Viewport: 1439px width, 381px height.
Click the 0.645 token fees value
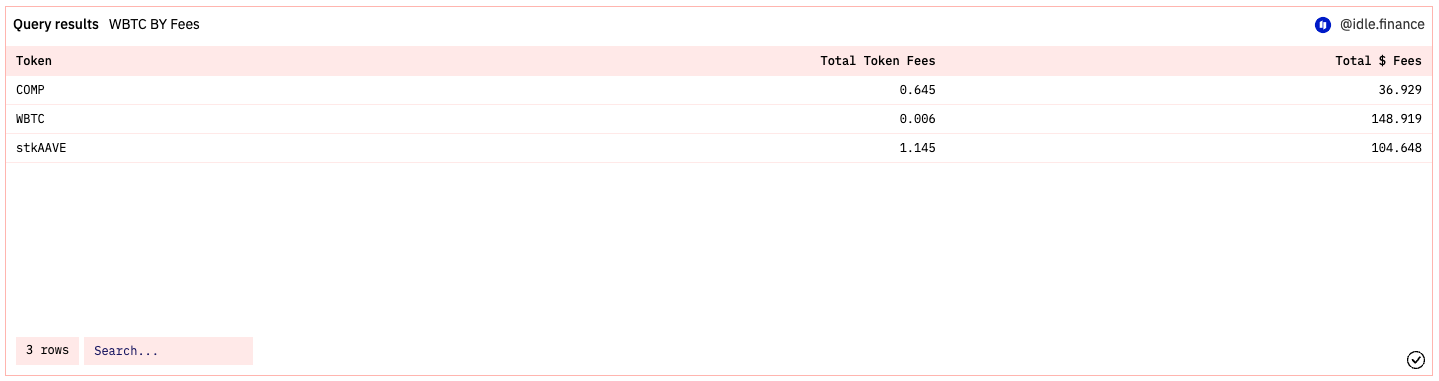(917, 90)
